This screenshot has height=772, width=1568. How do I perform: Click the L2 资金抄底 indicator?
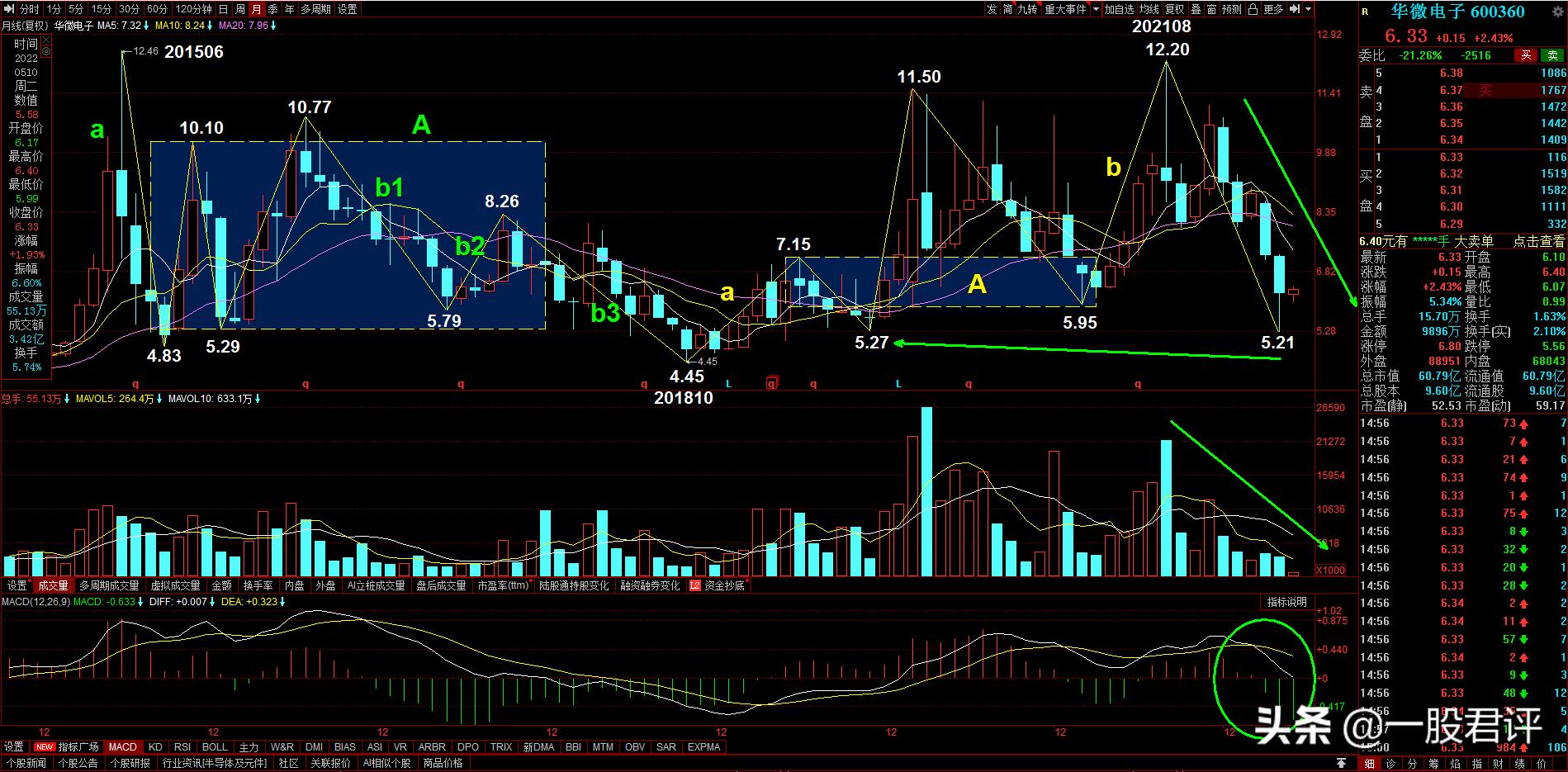coord(717,585)
